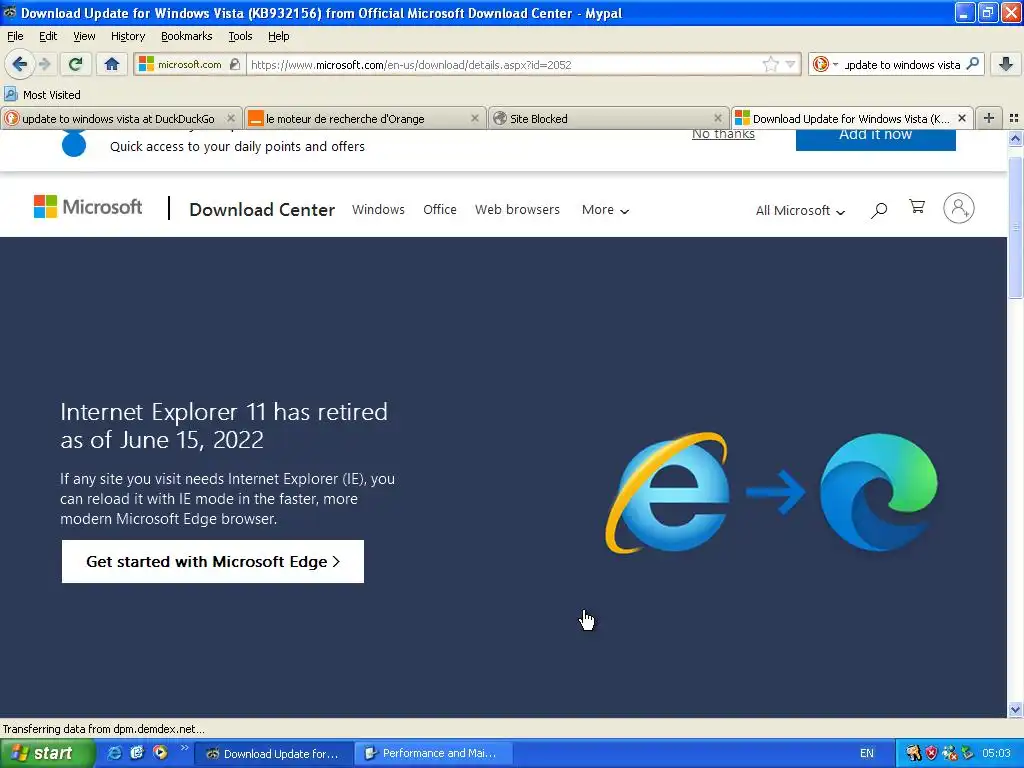
Task: Launch Windows Media Player quick launch icon
Action: click(x=160, y=752)
